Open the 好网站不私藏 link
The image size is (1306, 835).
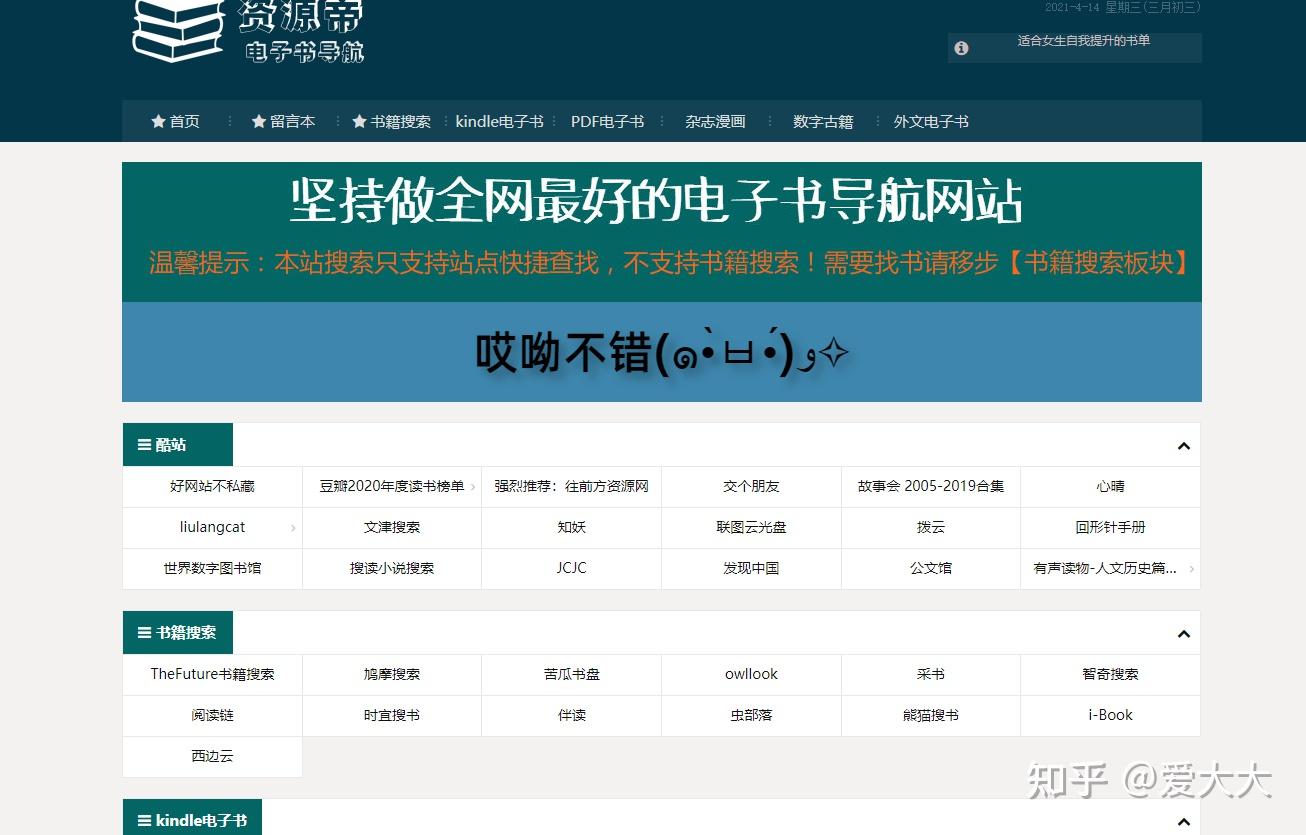click(212, 486)
